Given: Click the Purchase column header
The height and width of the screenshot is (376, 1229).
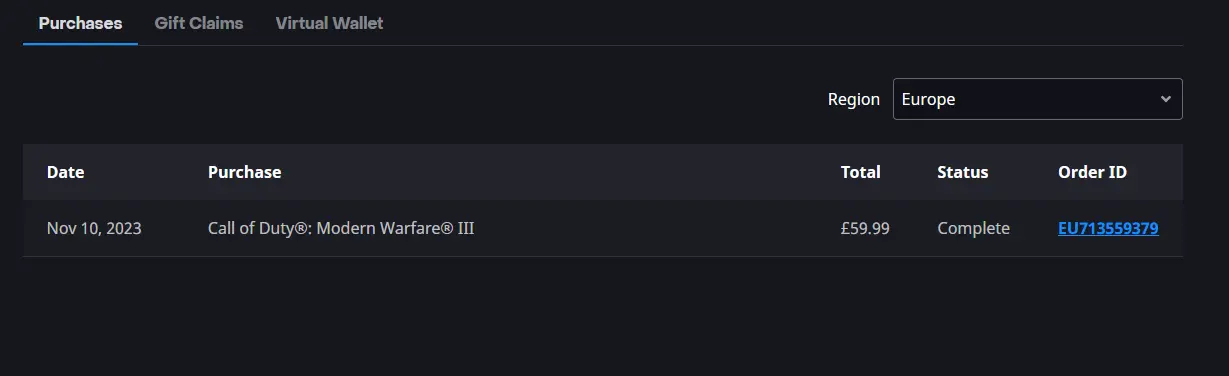Looking at the screenshot, I should (x=244, y=172).
